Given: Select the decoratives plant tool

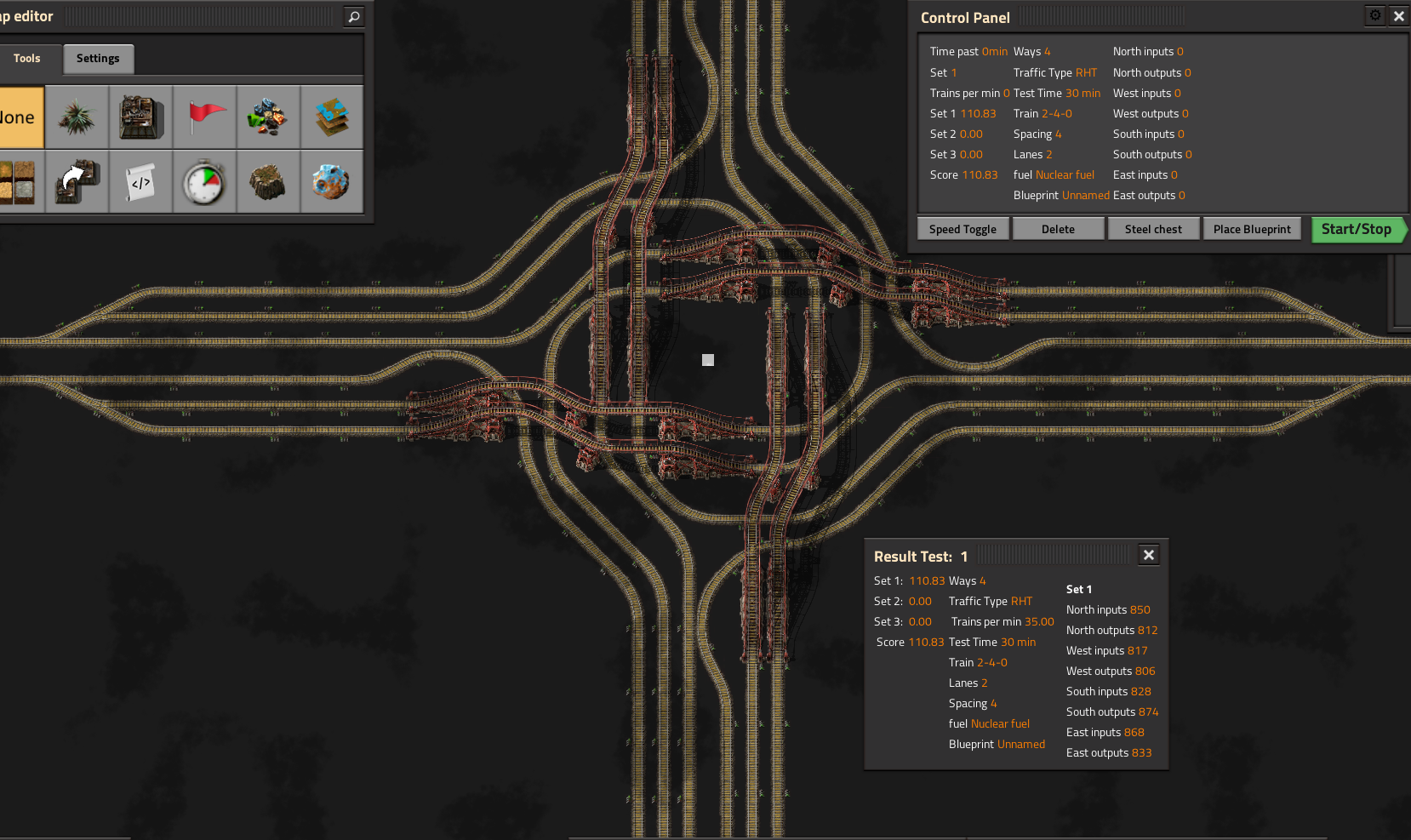Looking at the screenshot, I should tap(77, 117).
